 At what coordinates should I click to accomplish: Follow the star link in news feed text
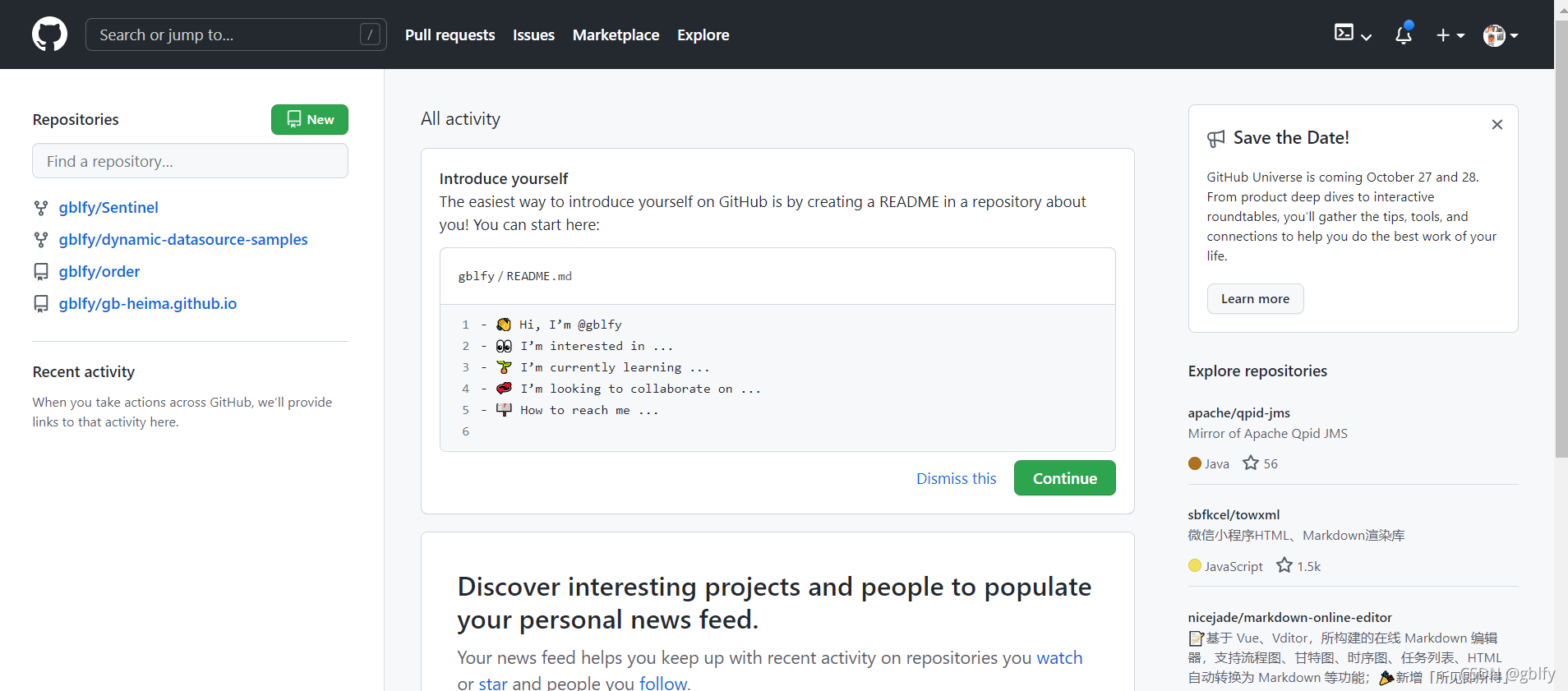pos(493,683)
